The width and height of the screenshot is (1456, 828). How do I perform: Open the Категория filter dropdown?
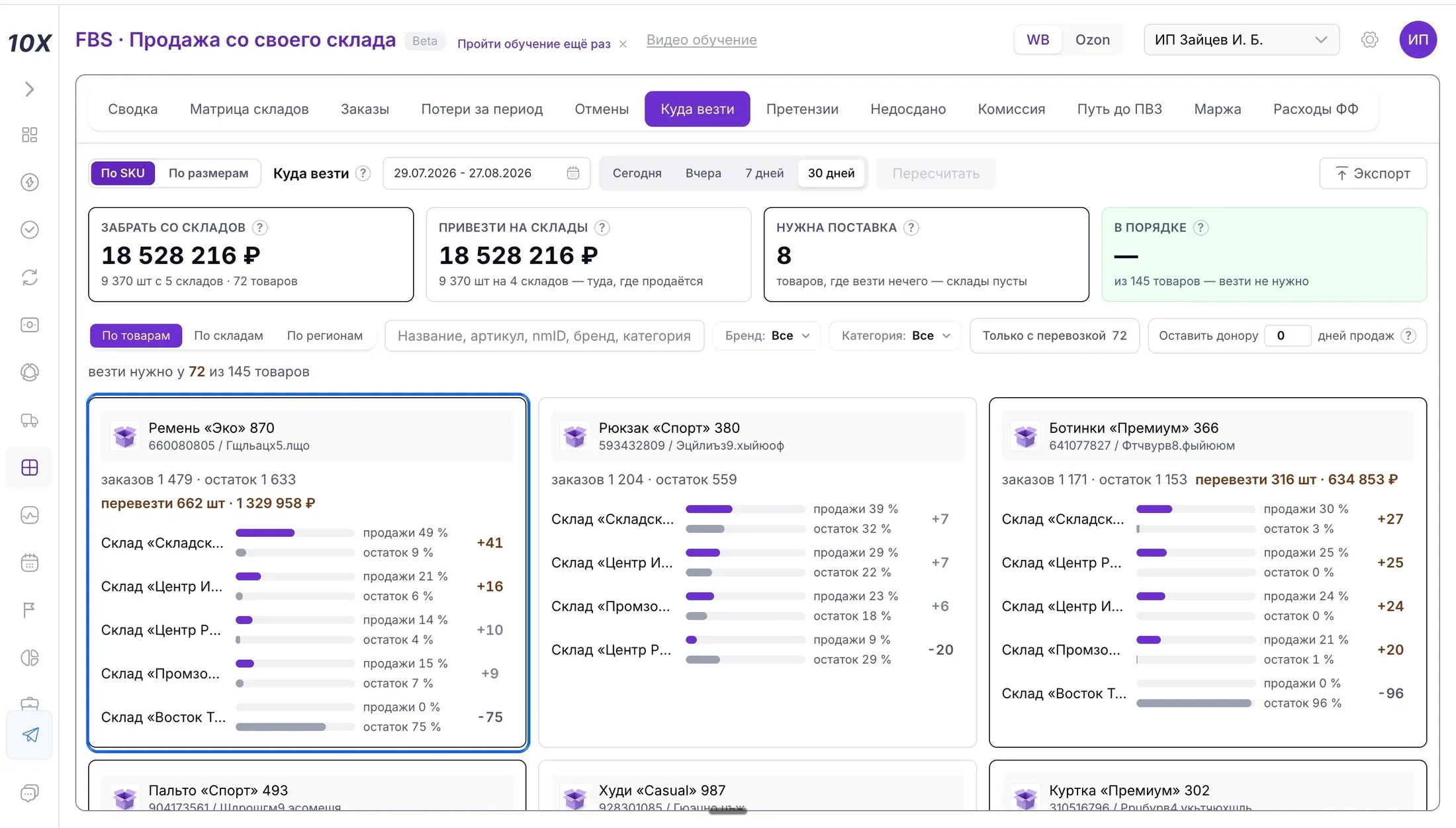coord(895,336)
